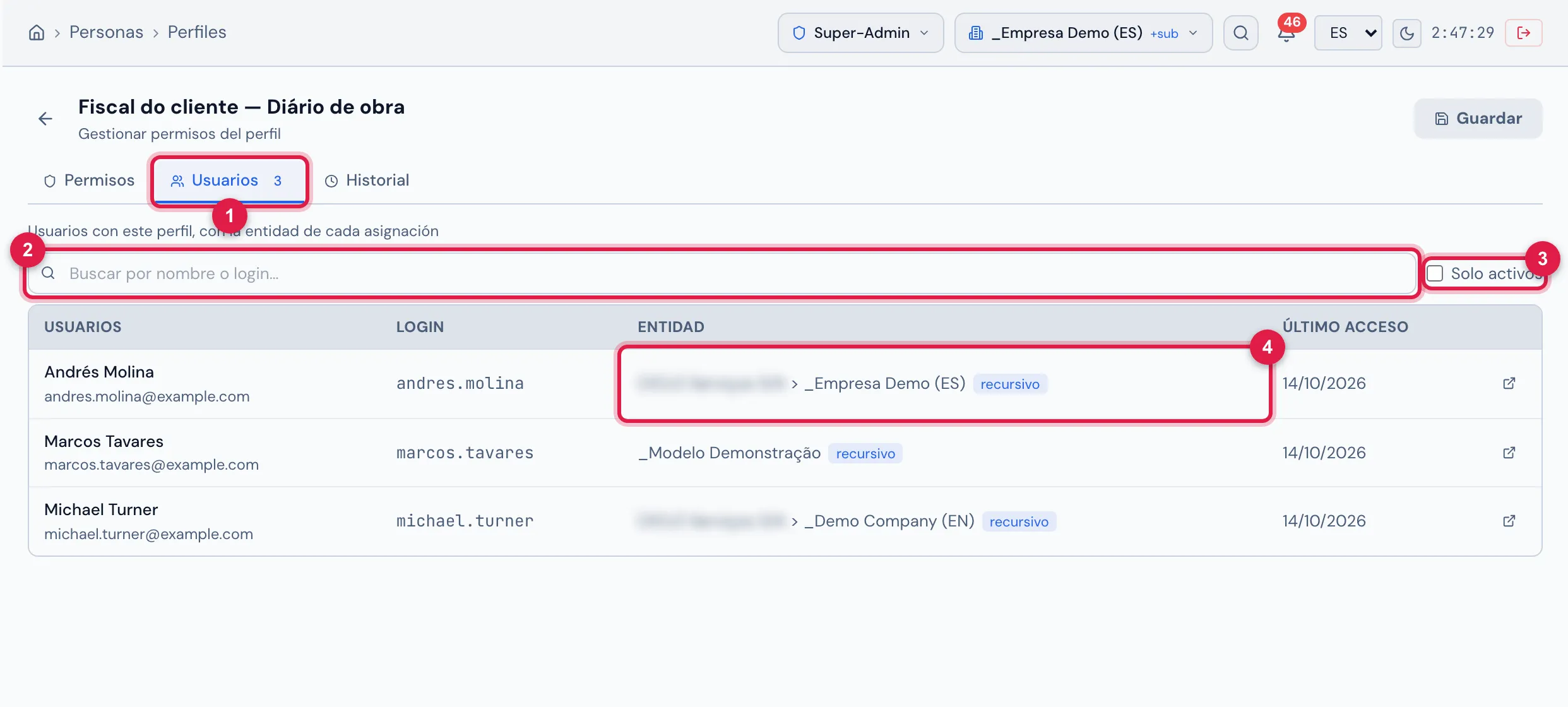Change language with the ES dropdown
This screenshot has width=1568, height=707.
[1348, 33]
